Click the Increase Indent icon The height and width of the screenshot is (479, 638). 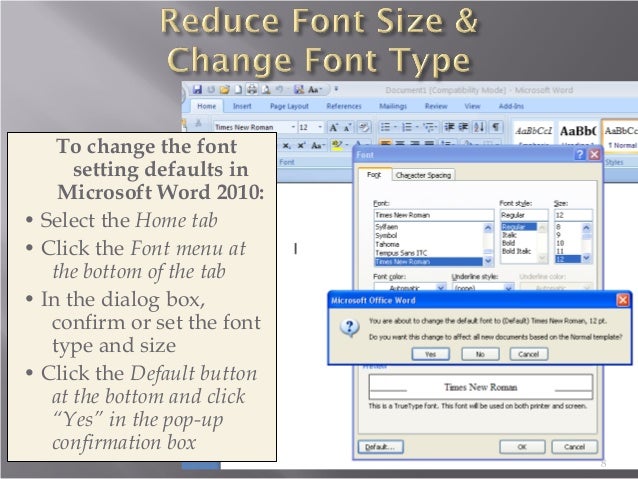pyautogui.click(x=463, y=127)
